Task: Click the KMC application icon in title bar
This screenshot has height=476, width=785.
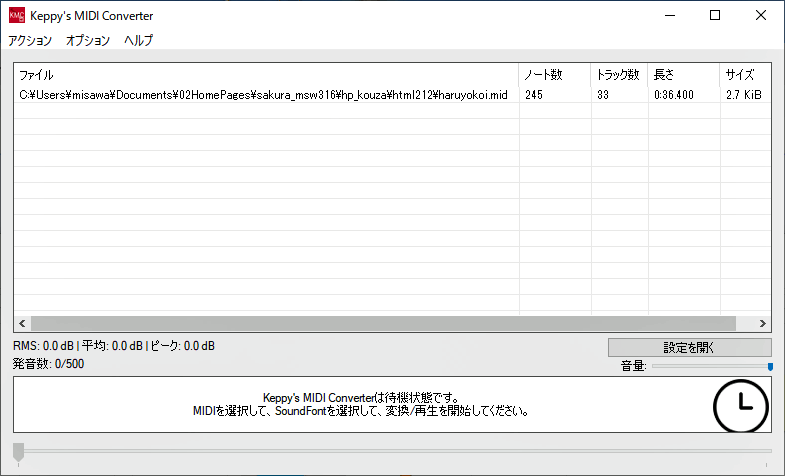Action: coord(17,16)
